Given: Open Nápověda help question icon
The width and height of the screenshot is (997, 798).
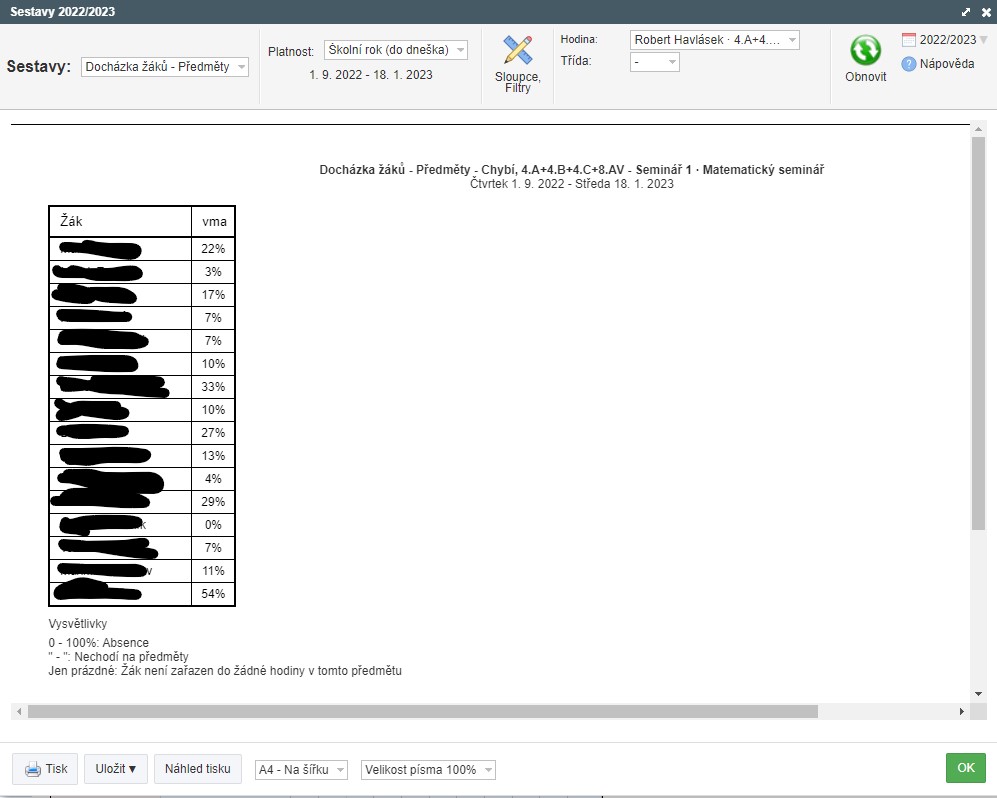Looking at the screenshot, I should 909,64.
